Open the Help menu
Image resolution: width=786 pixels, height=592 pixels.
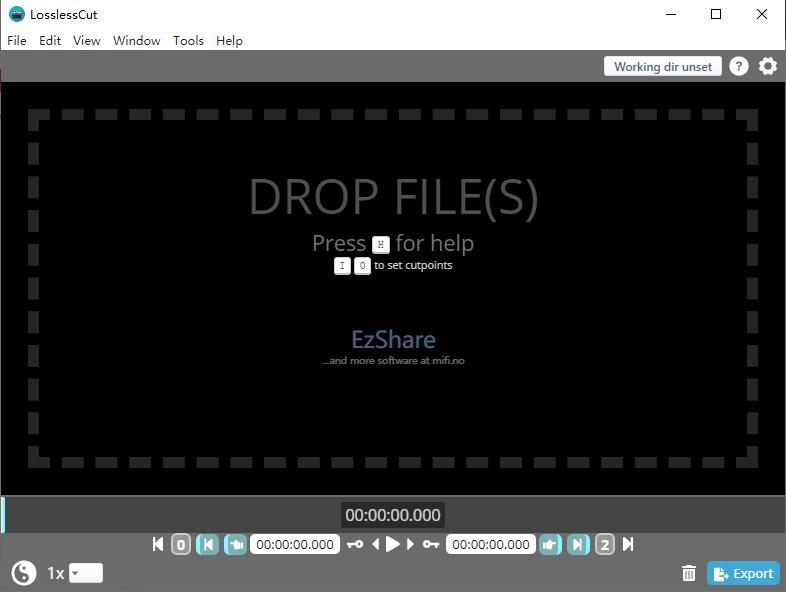(230, 41)
